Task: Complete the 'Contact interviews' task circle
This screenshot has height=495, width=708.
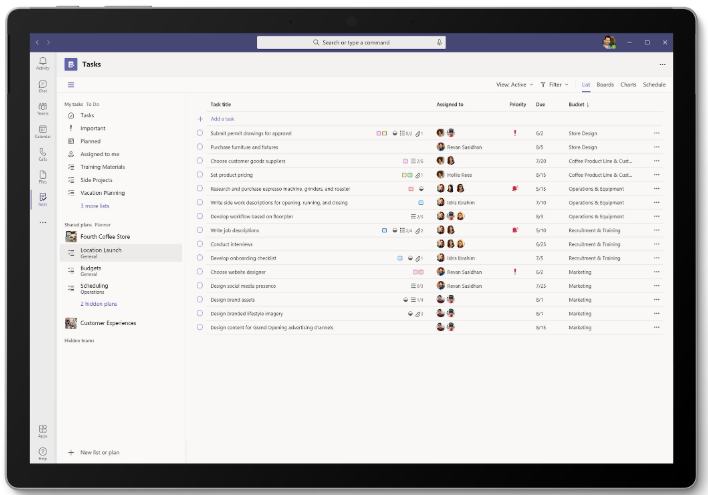Action: [200, 244]
